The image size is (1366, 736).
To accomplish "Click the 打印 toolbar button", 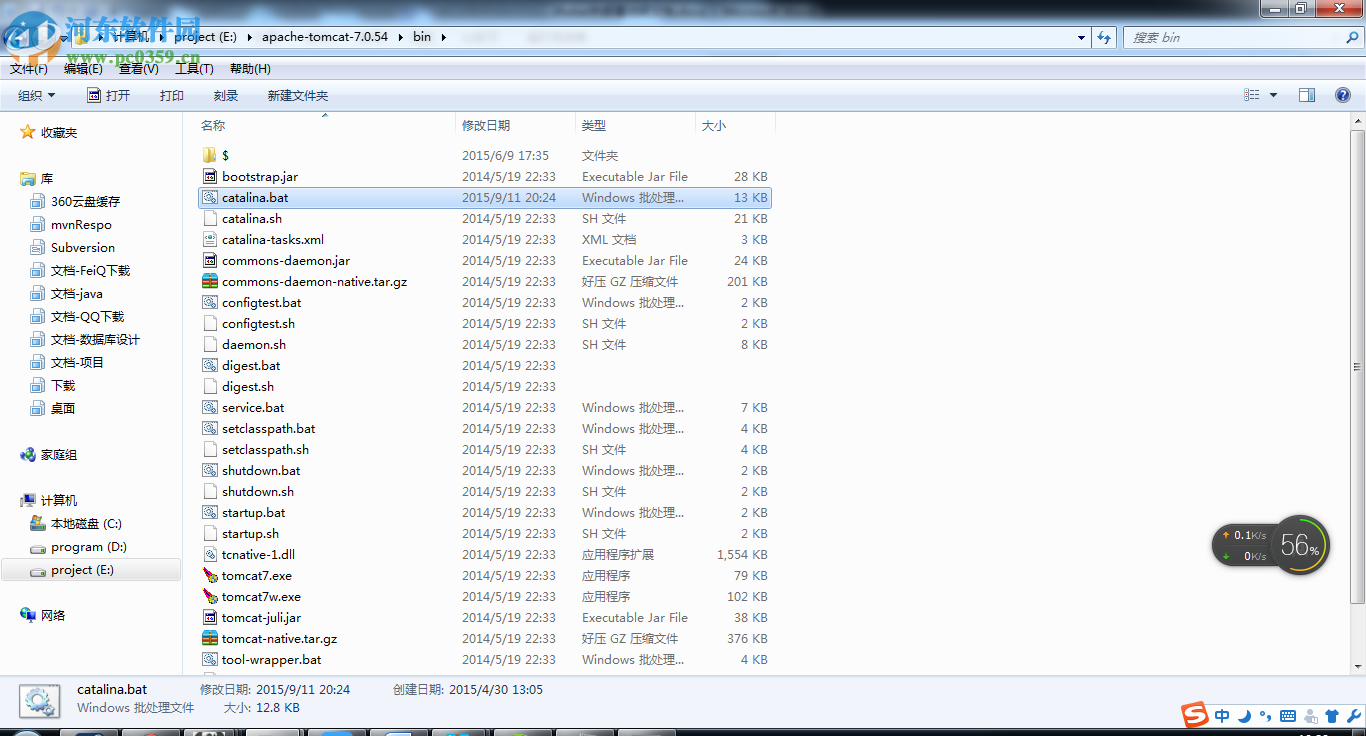I will click(x=172, y=95).
